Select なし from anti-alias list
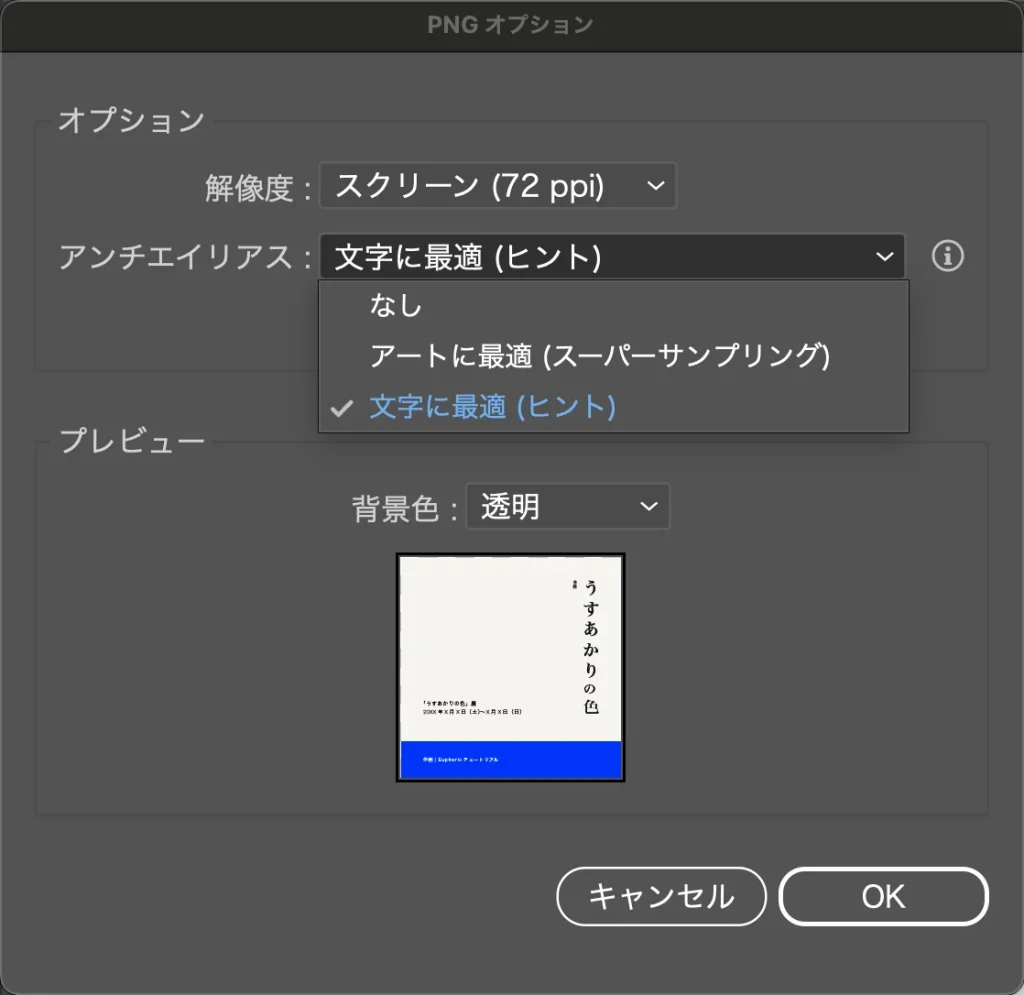The height and width of the screenshot is (995, 1024). 613,305
